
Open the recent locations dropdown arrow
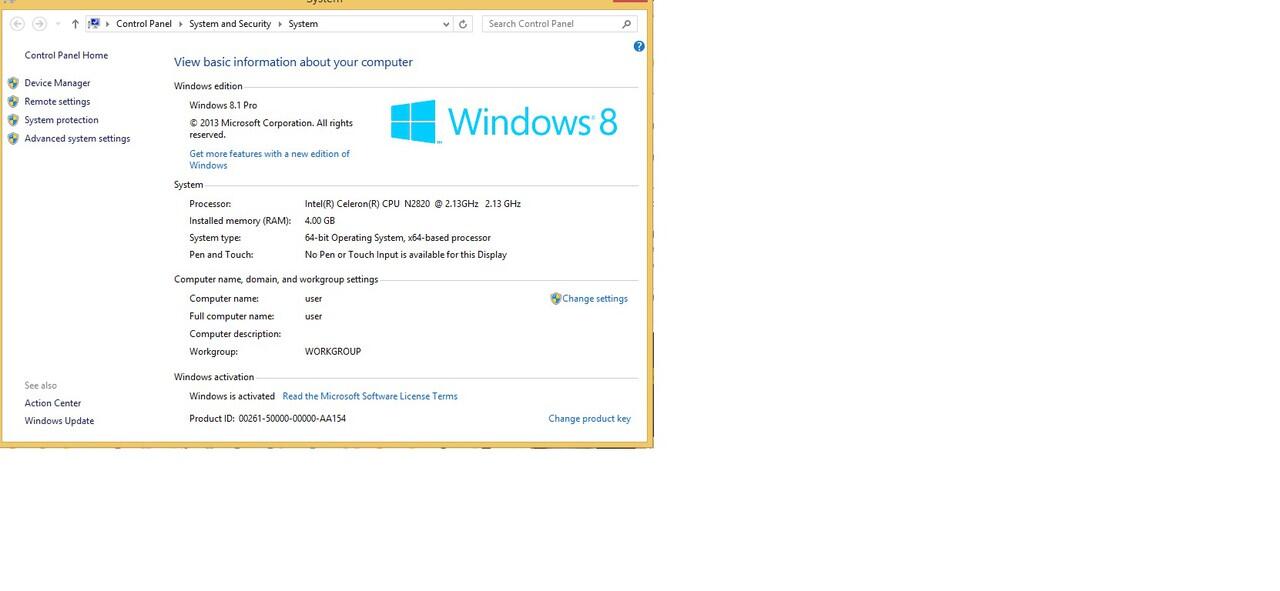pos(58,24)
